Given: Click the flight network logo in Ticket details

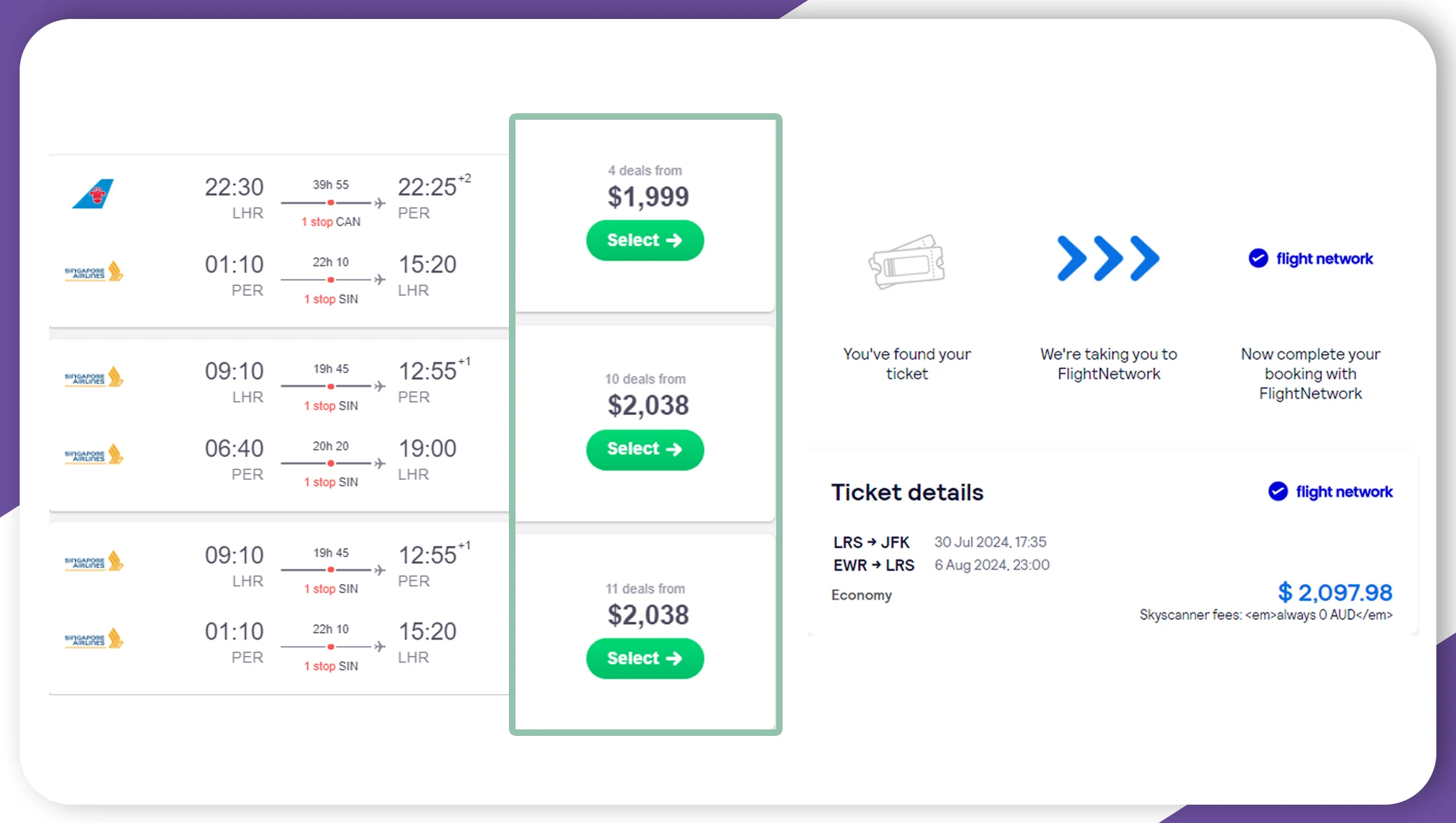Looking at the screenshot, I should click(x=1330, y=492).
